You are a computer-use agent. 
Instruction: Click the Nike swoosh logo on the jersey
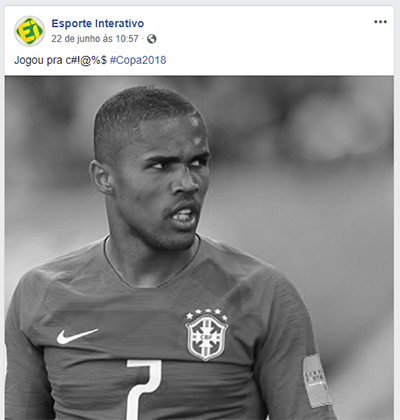[77, 336]
